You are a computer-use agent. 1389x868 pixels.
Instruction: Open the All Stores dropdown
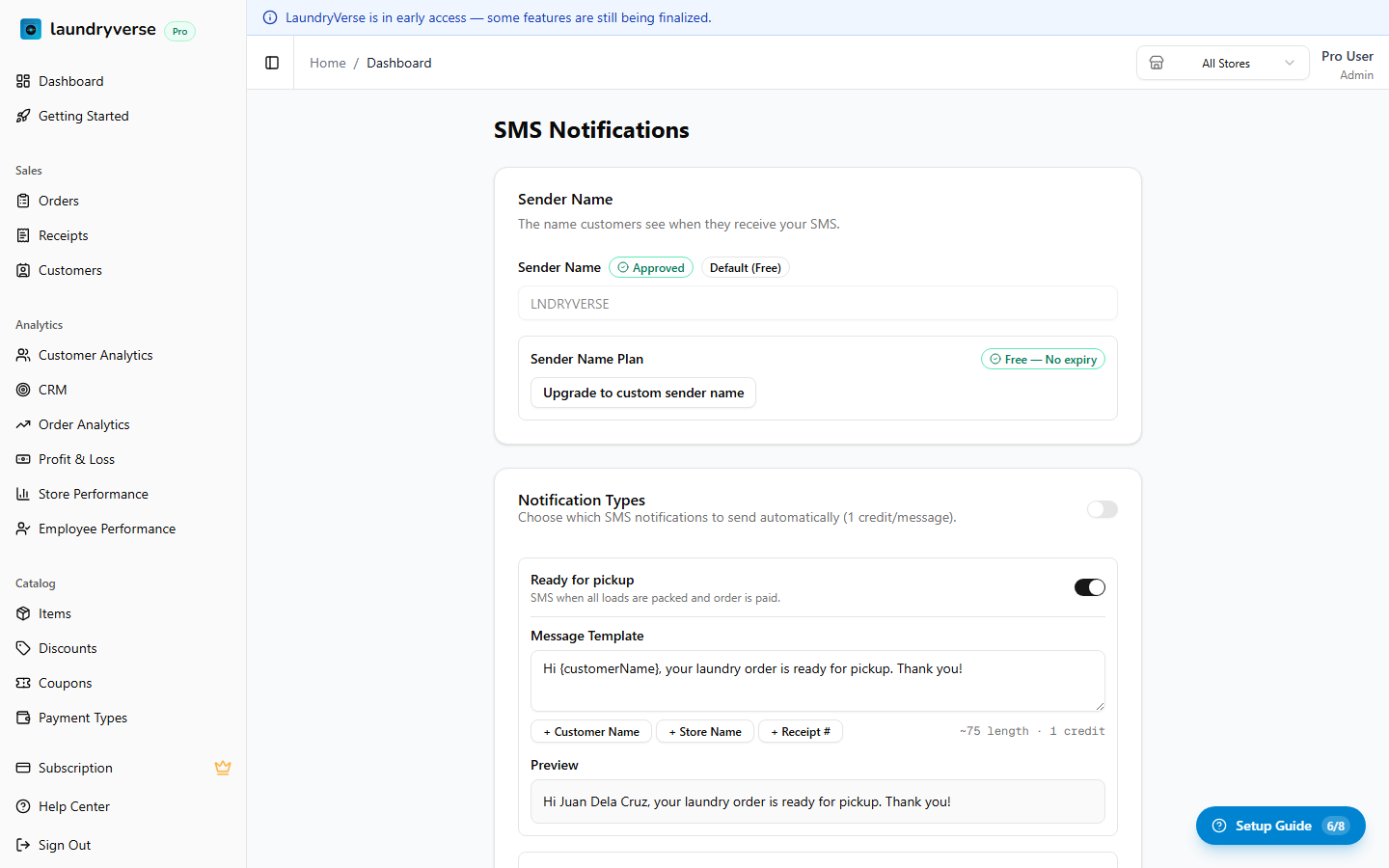tap(1223, 63)
